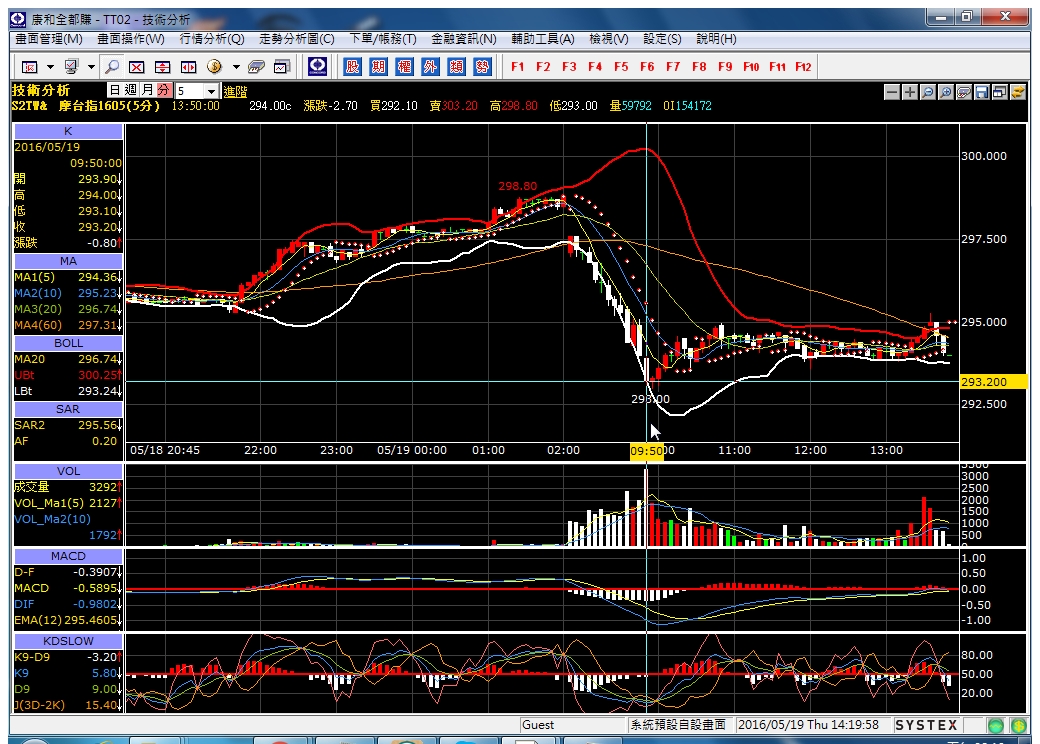
Task: Click the plus button on chart toolbar
Action: [910, 92]
